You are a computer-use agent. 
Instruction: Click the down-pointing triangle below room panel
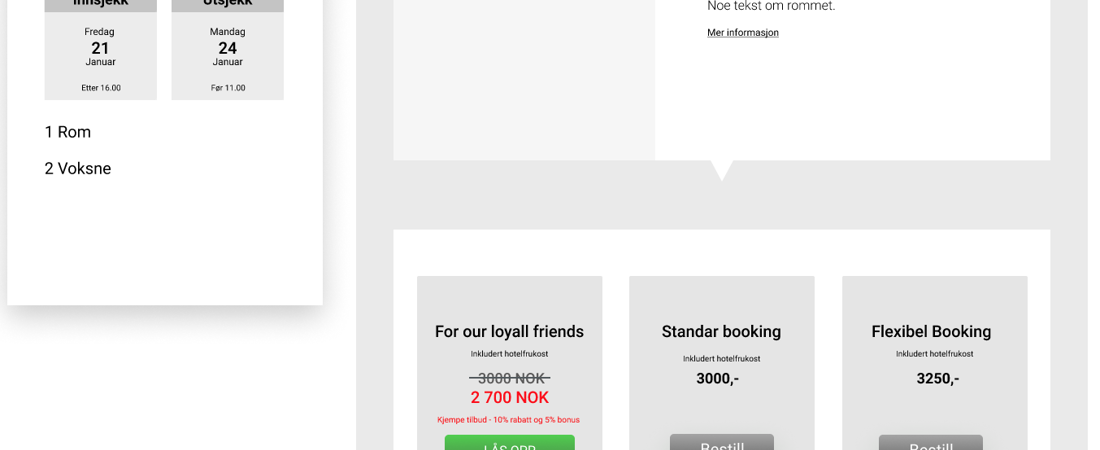tap(721, 170)
